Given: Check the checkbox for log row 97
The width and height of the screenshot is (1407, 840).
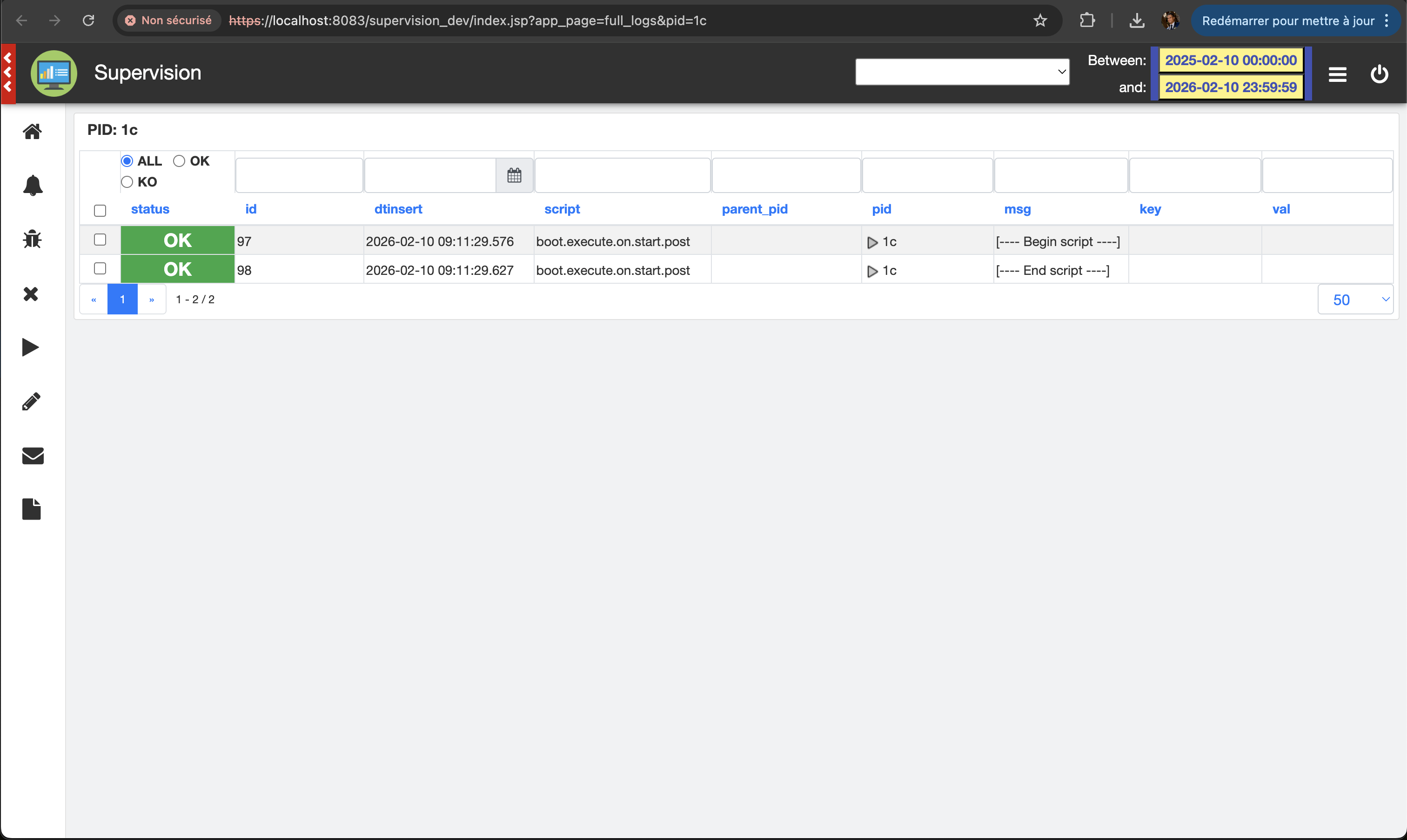Looking at the screenshot, I should pos(100,240).
